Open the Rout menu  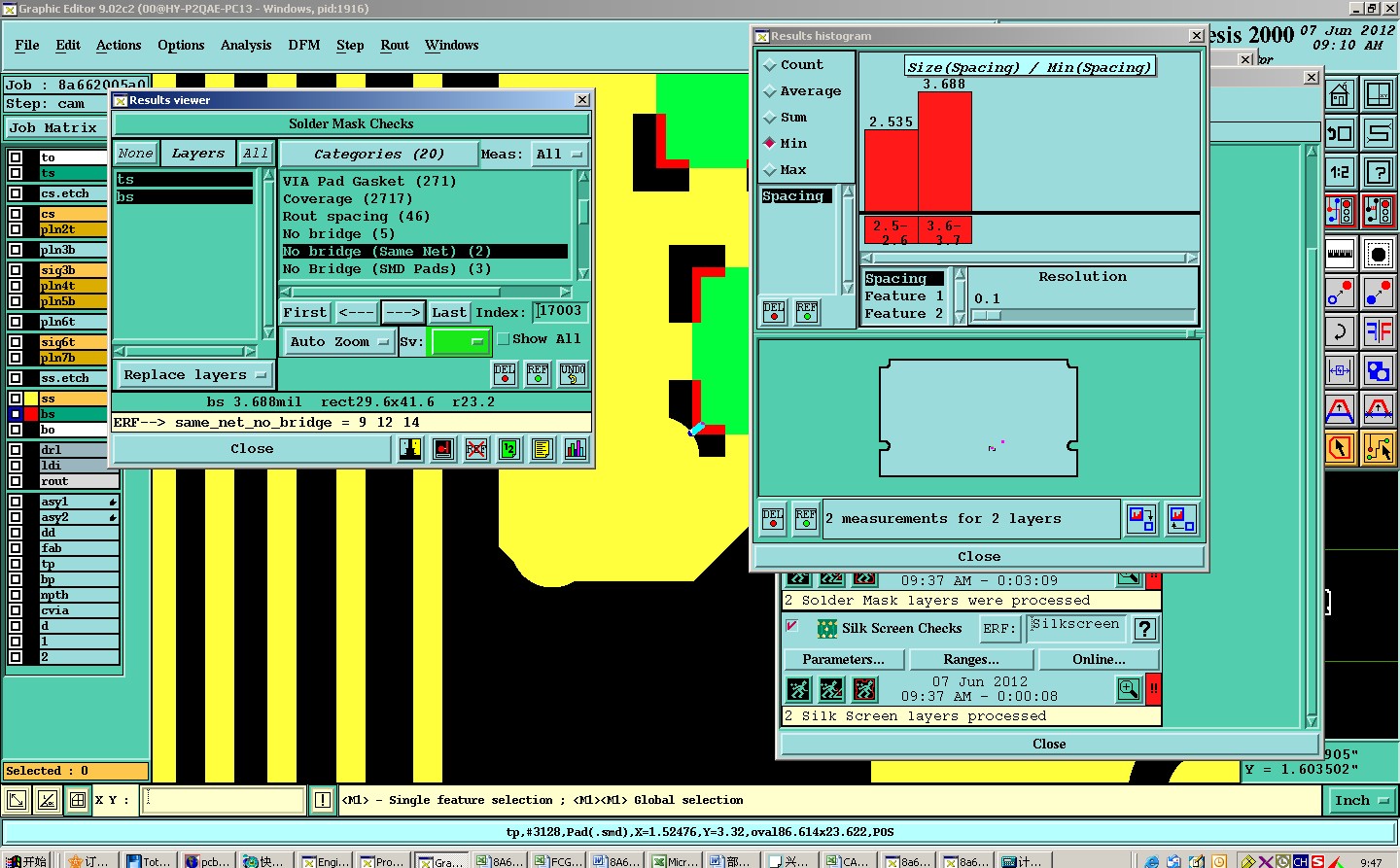[395, 45]
